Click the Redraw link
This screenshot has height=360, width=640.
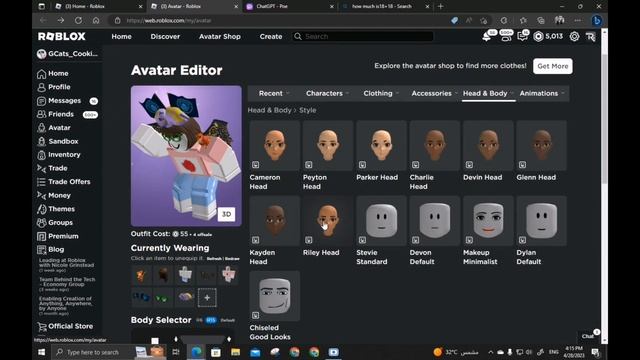pyautogui.click(x=232, y=259)
